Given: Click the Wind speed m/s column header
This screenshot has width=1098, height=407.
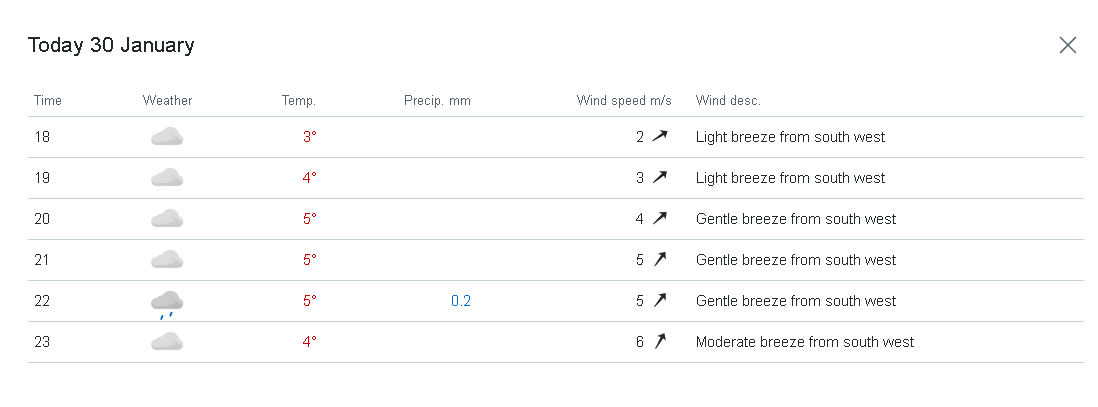Looking at the screenshot, I should pyautogui.click(x=624, y=101).
